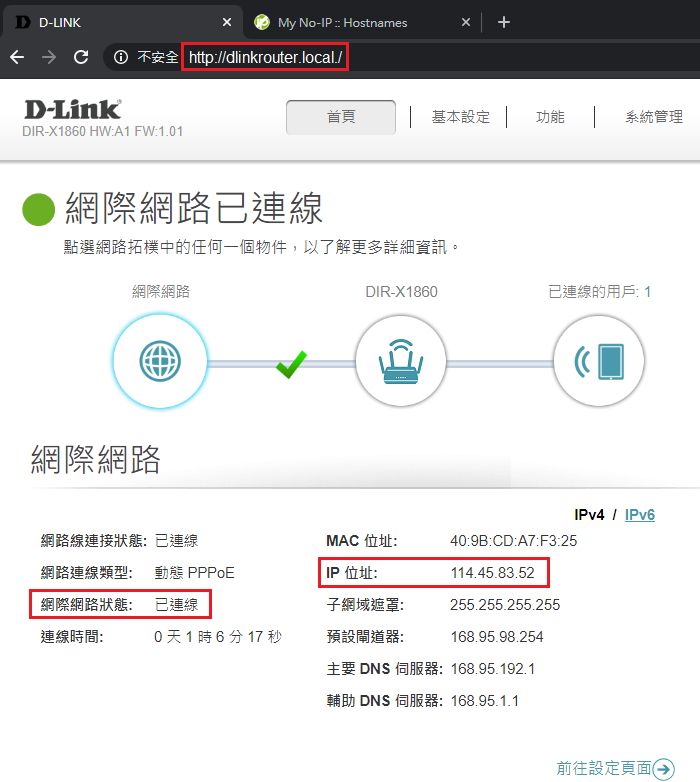Select the Internet globe icon in topology
700x782 pixels.
point(160,361)
